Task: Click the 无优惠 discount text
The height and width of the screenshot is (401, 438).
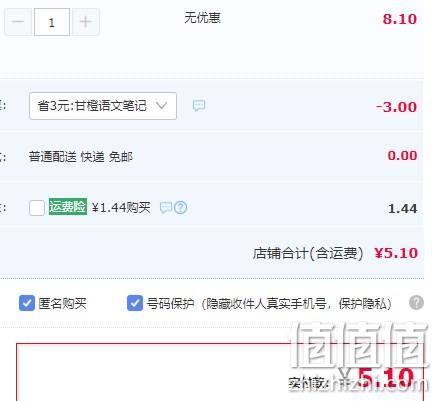Action: click(x=203, y=18)
